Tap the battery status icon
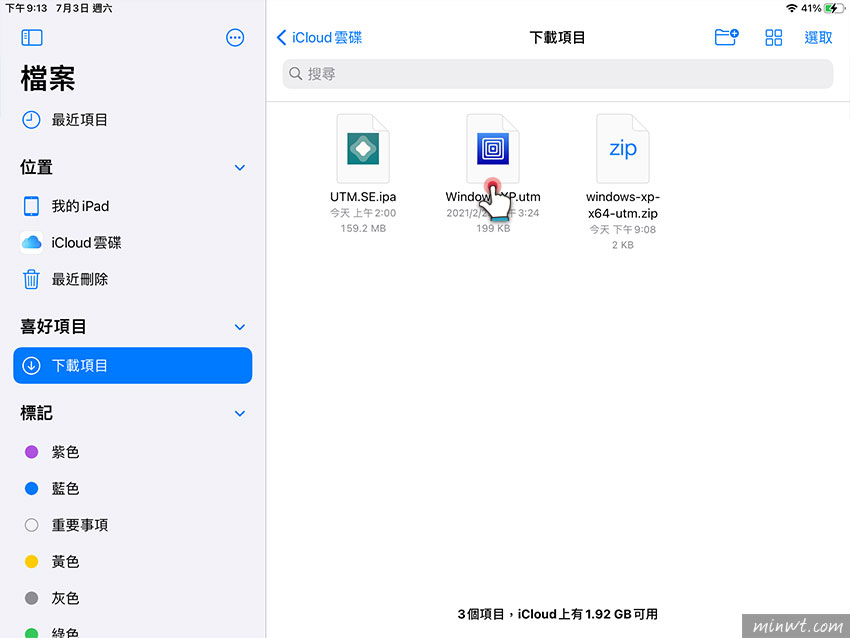This screenshot has height=638, width=850. [832, 8]
